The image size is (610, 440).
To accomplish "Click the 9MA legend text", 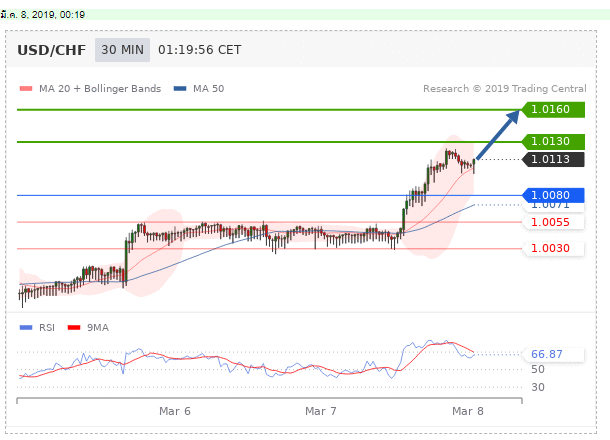I will click(98, 328).
